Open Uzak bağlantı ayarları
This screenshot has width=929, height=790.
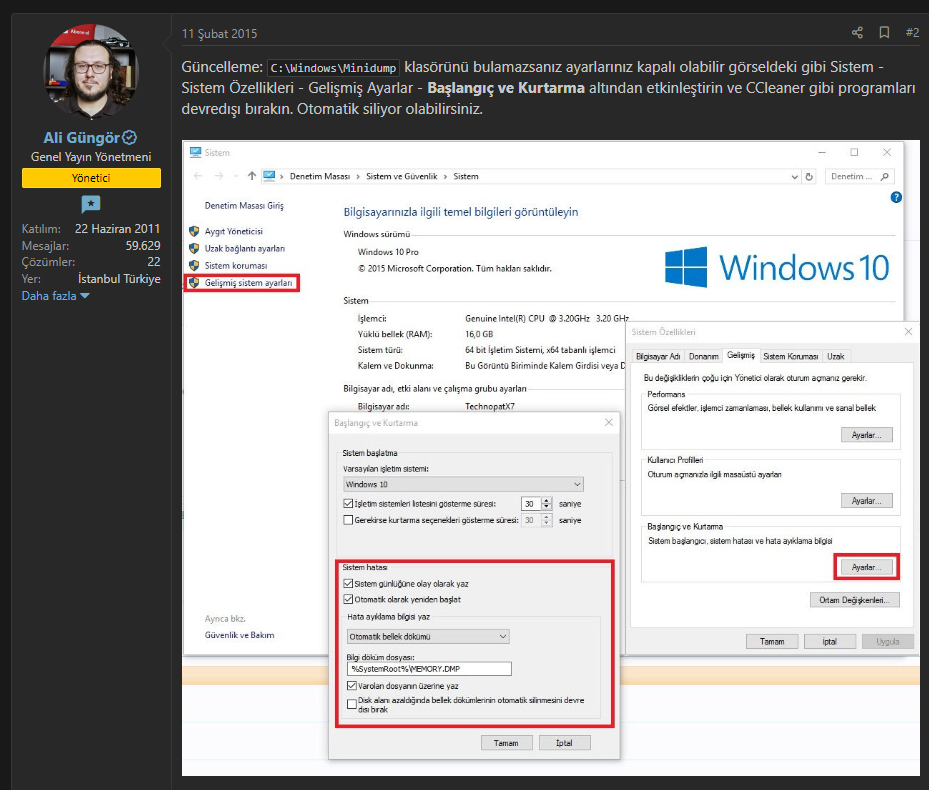point(245,248)
